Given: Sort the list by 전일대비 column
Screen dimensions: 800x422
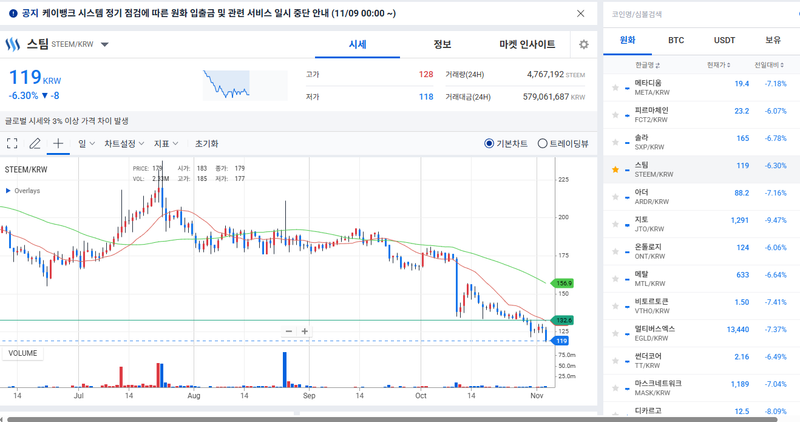Looking at the screenshot, I should point(770,65).
